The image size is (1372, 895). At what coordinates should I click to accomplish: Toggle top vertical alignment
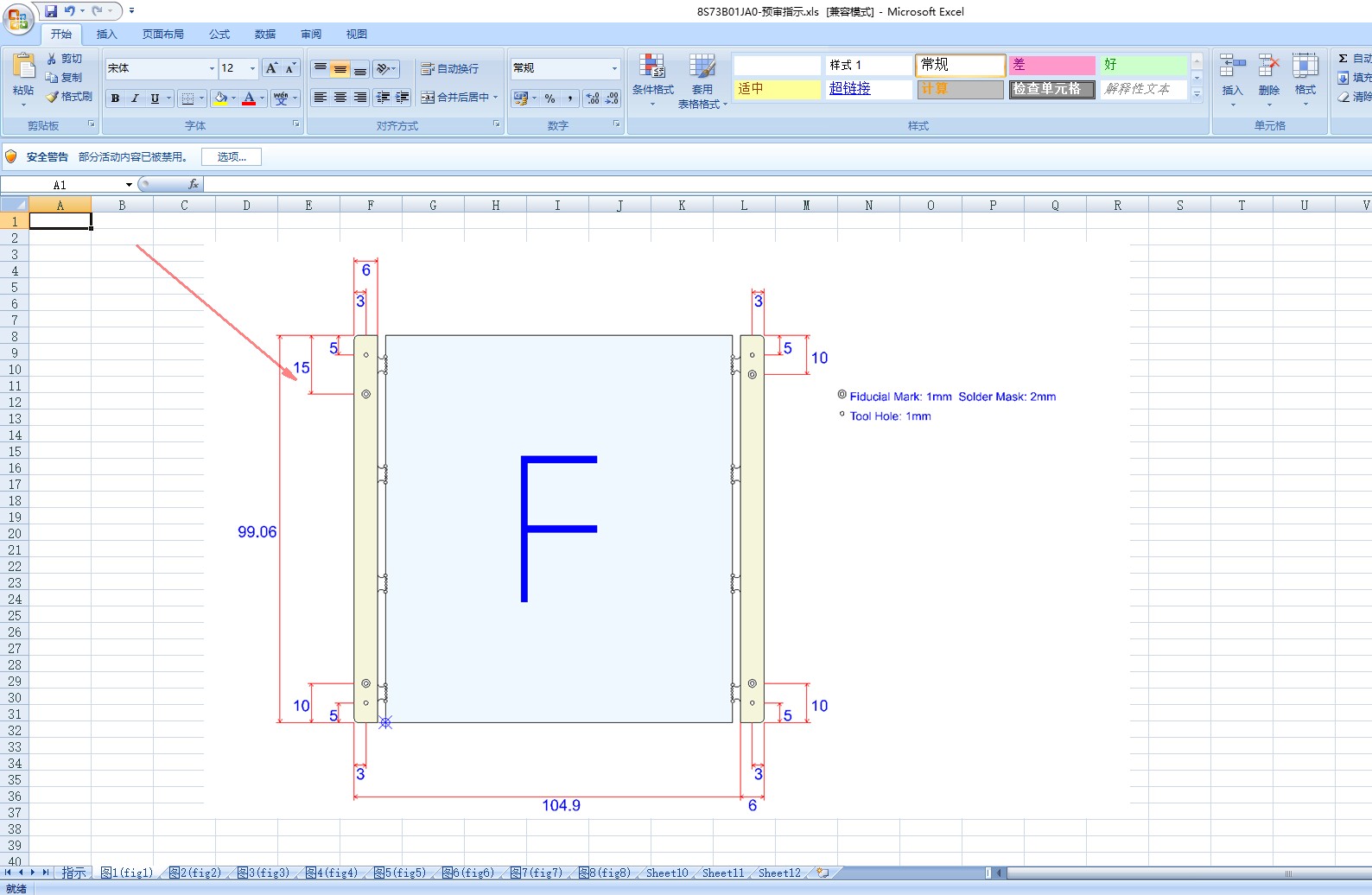321,69
